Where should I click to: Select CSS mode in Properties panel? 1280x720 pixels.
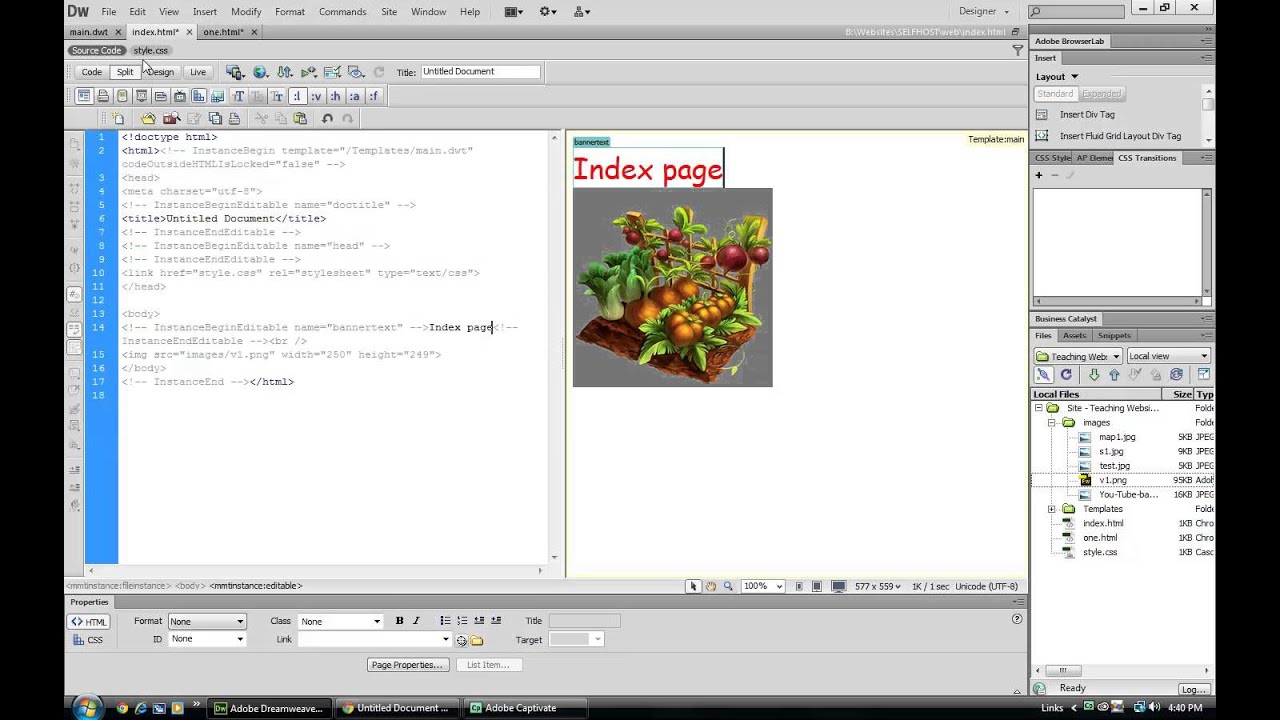[x=89, y=640]
